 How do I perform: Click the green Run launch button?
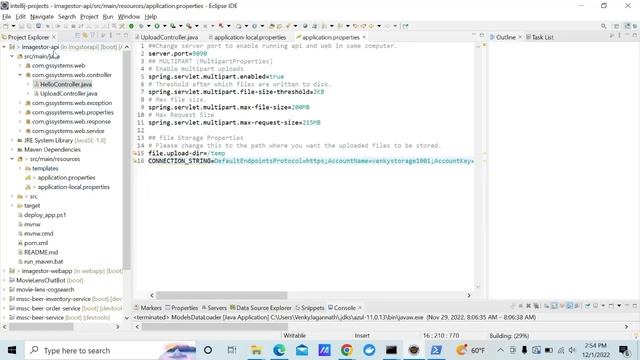157,26
